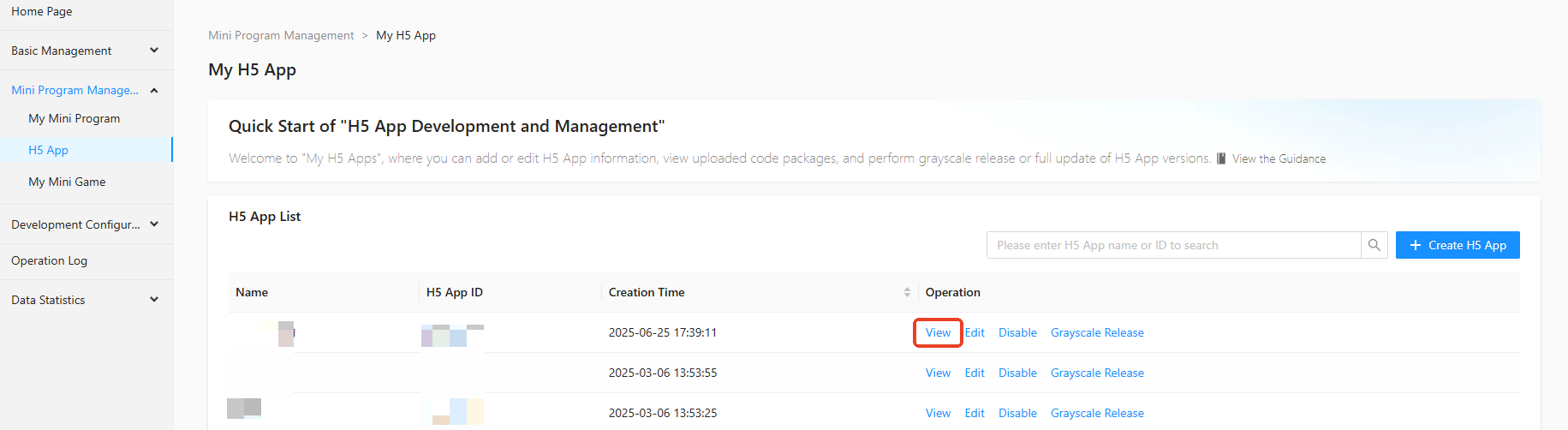Viewport: 1568px width, 430px height.
Task: Expand the Data Statistics menu
Action: tap(154, 300)
